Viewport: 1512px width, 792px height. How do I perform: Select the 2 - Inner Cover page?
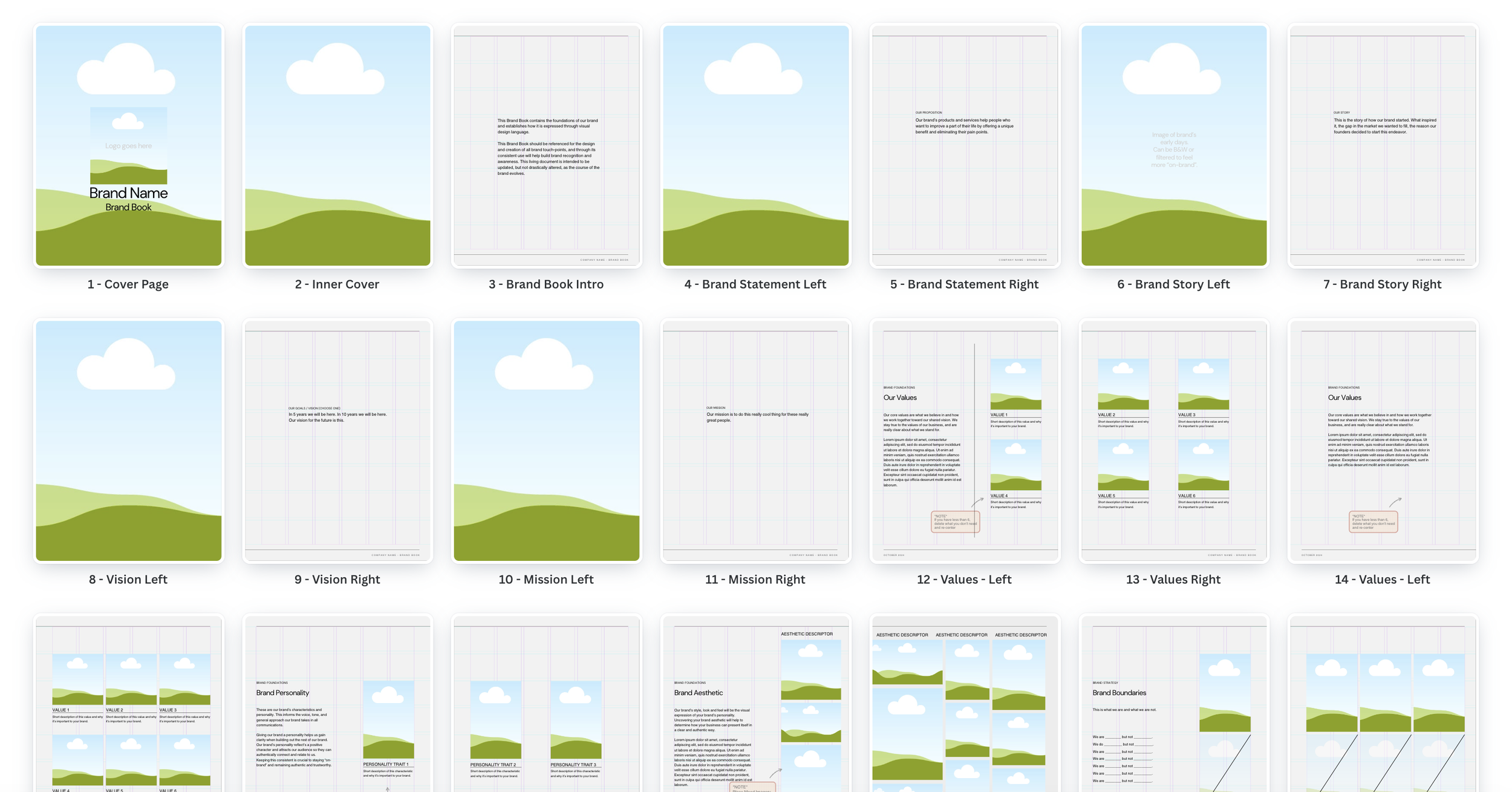click(337, 145)
